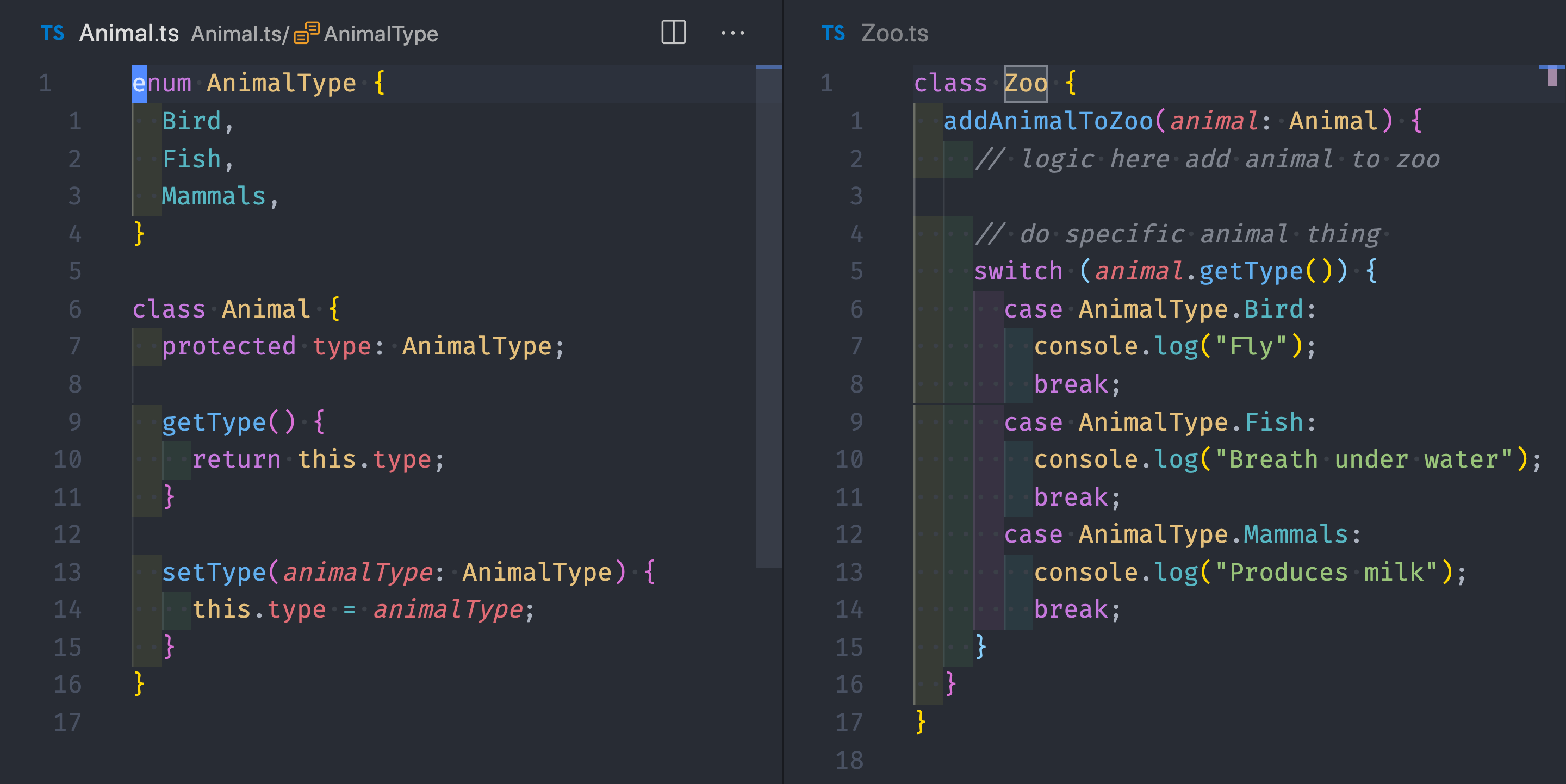Open the more actions ellipsis menu
Image resolution: width=1566 pixels, height=784 pixels.
pyautogui.click(x=732, y=33)
